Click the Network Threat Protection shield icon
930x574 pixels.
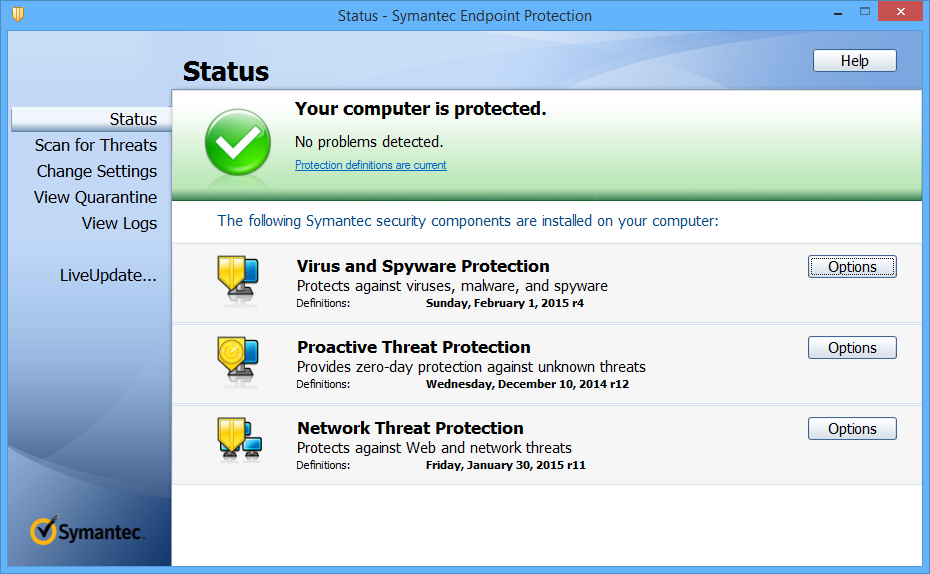[238, 440]
